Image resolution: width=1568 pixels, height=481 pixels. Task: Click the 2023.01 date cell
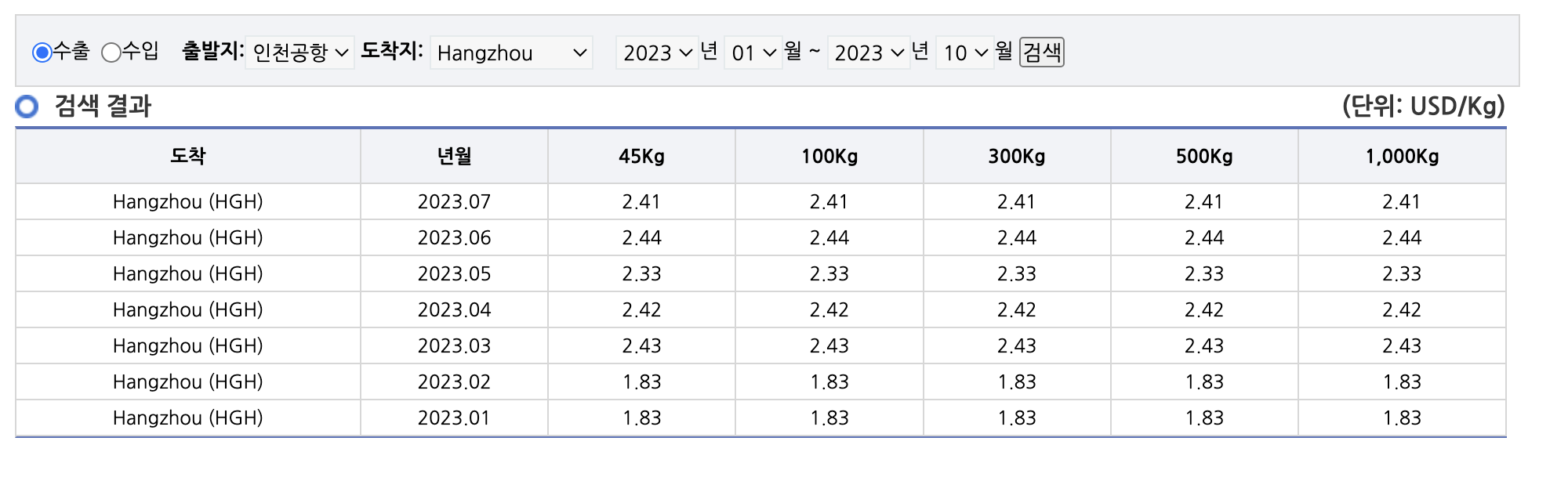[454, 418]
